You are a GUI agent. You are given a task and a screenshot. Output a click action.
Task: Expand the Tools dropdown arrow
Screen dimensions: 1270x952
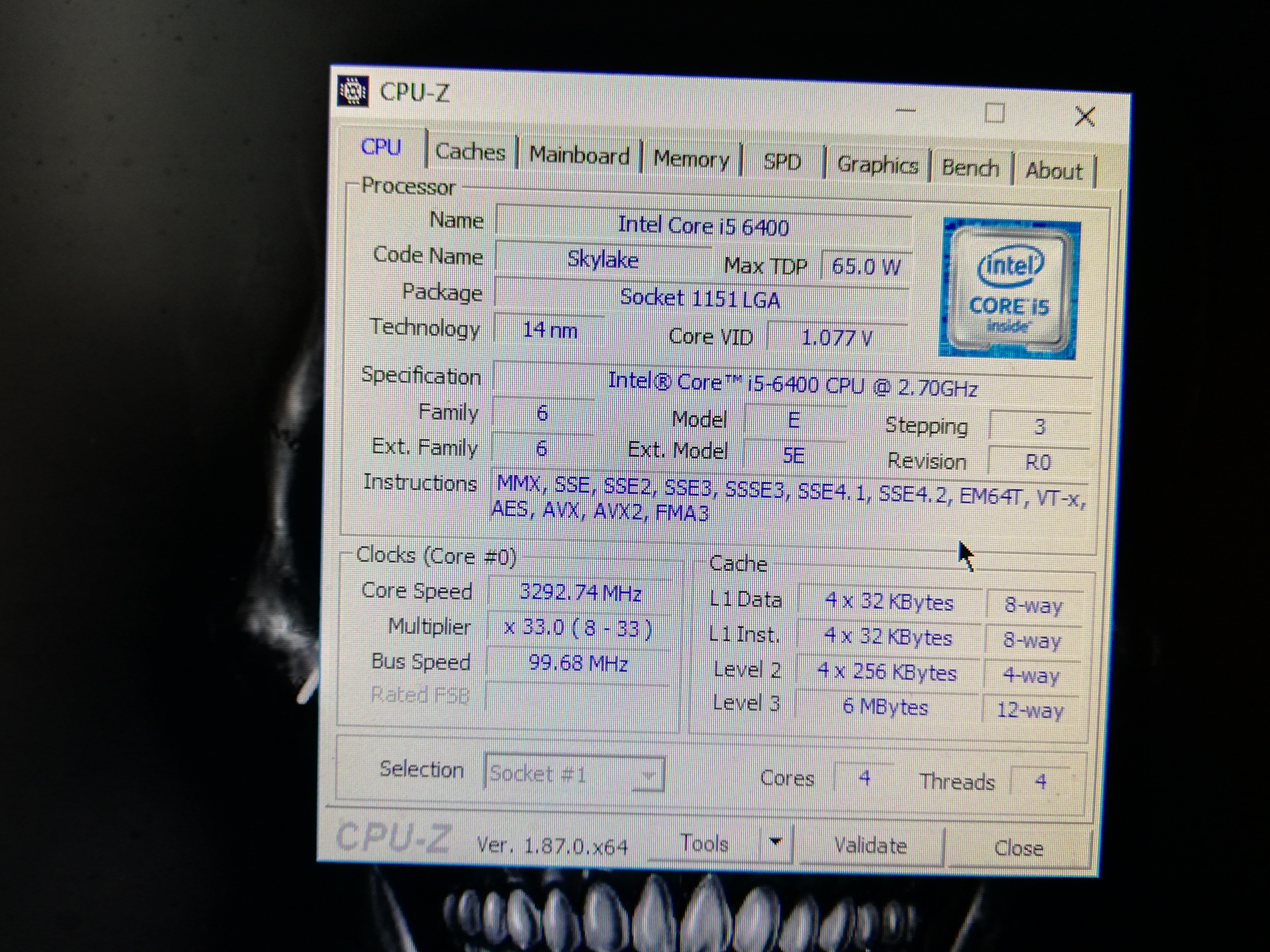776,842
